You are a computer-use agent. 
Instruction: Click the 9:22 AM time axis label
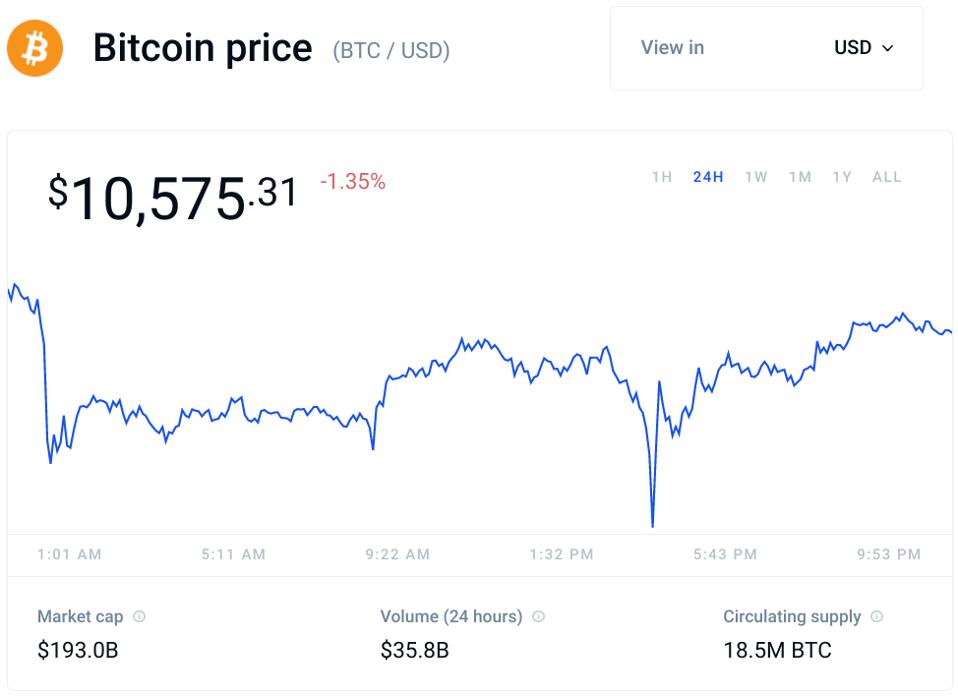click(x=398, y=554)
